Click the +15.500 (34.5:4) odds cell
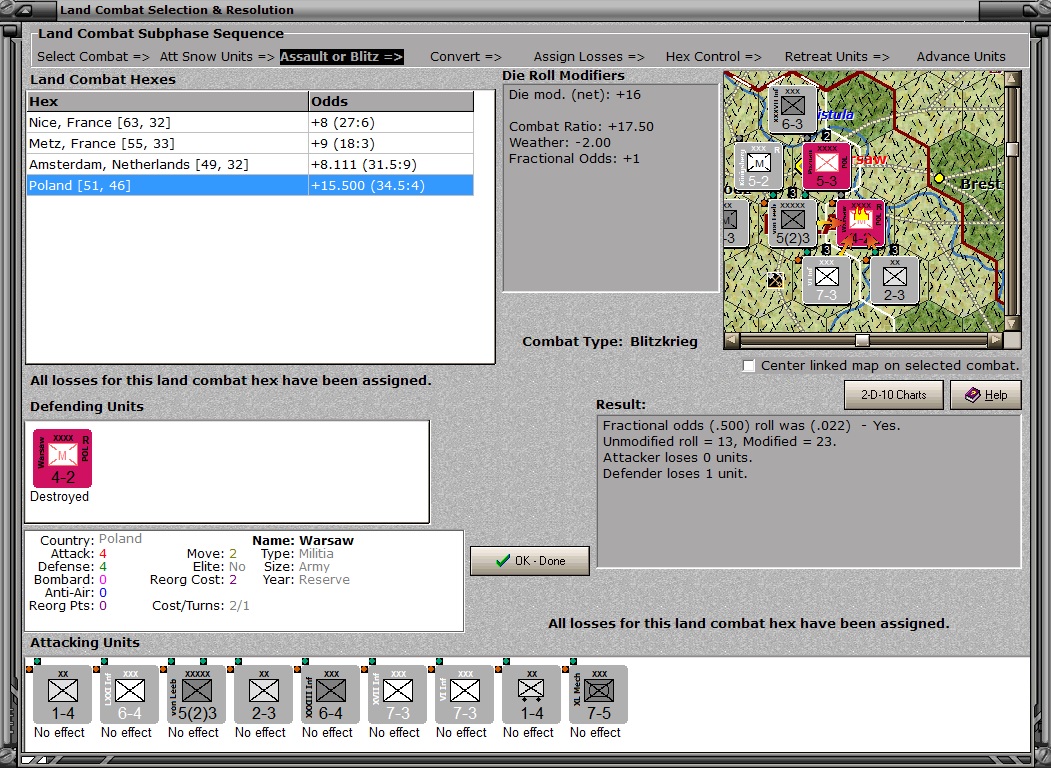 pyautogui.click(x=391, y=186)
